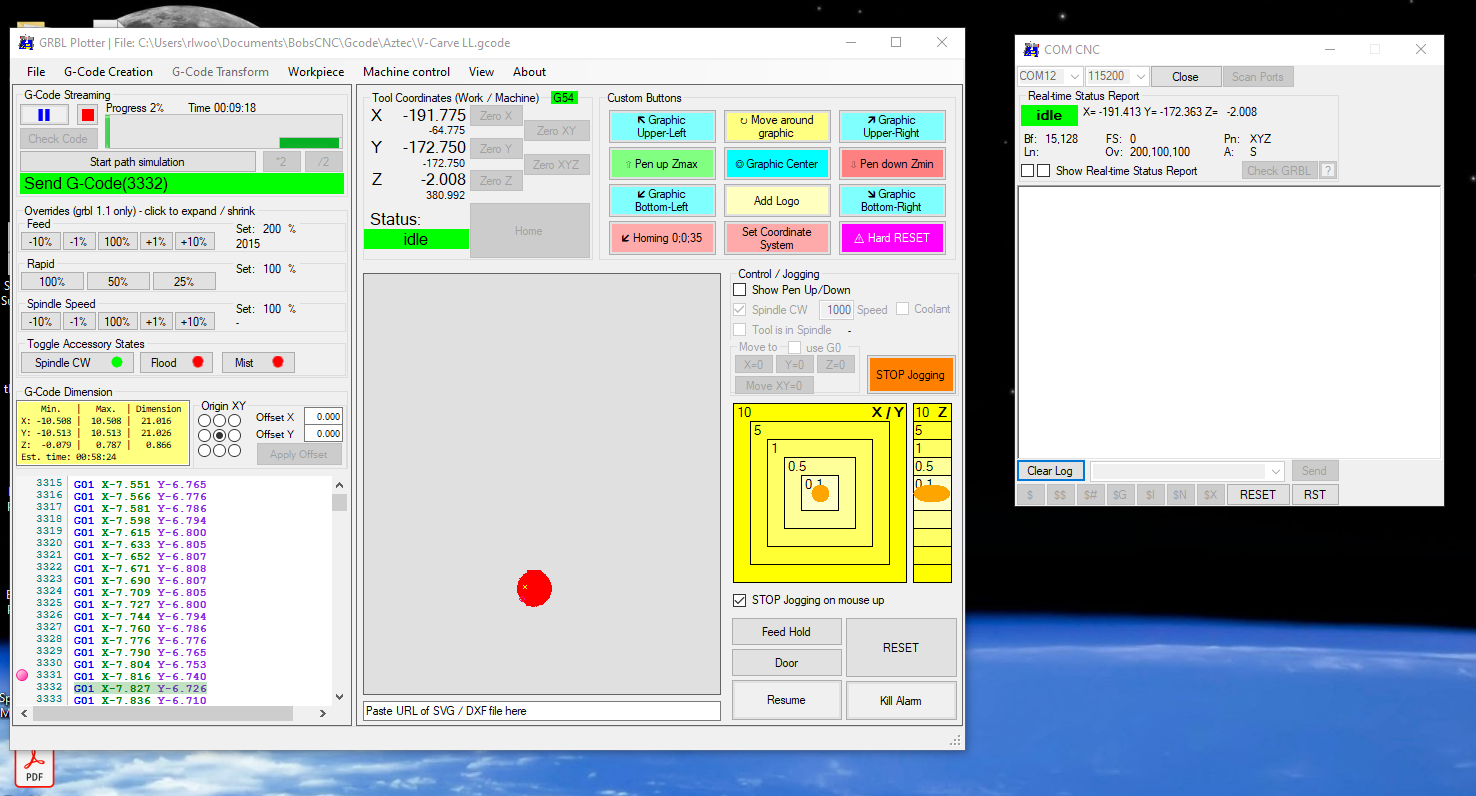Click the SVG / DXF URL input field
1476x796 pixels.
click(x=541, y=711)
